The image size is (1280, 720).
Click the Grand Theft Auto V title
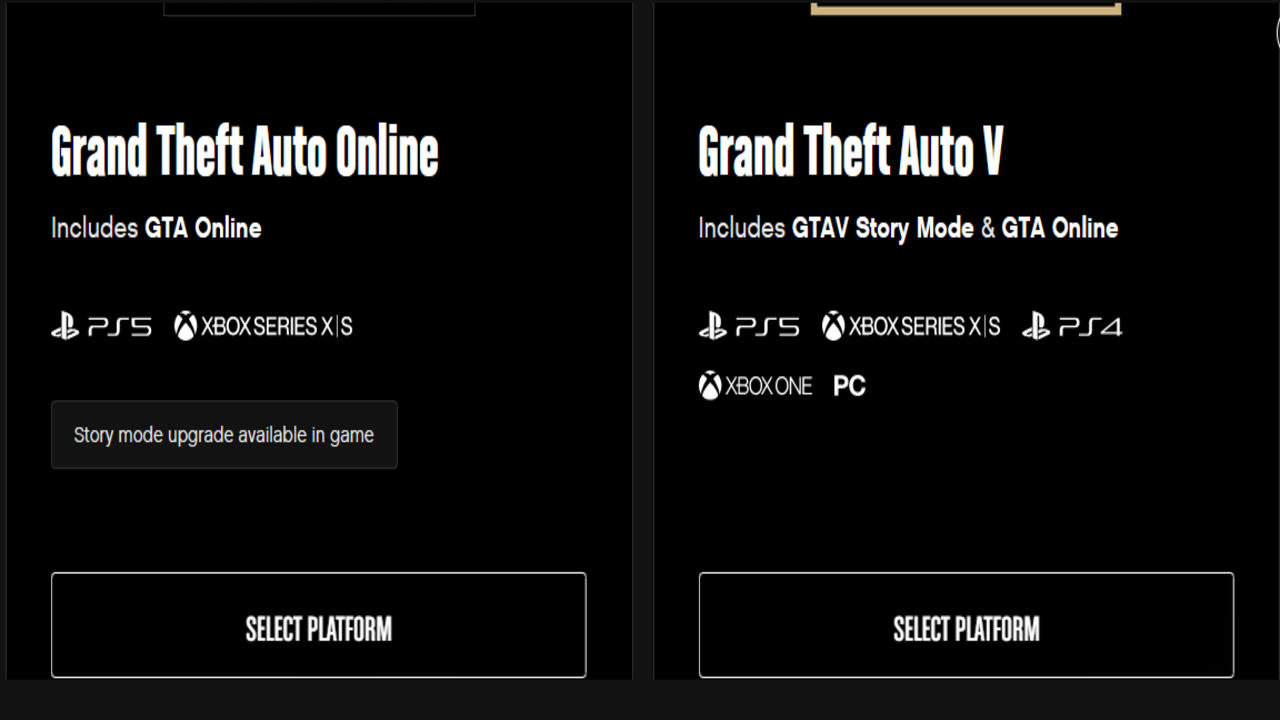point(850,152)
